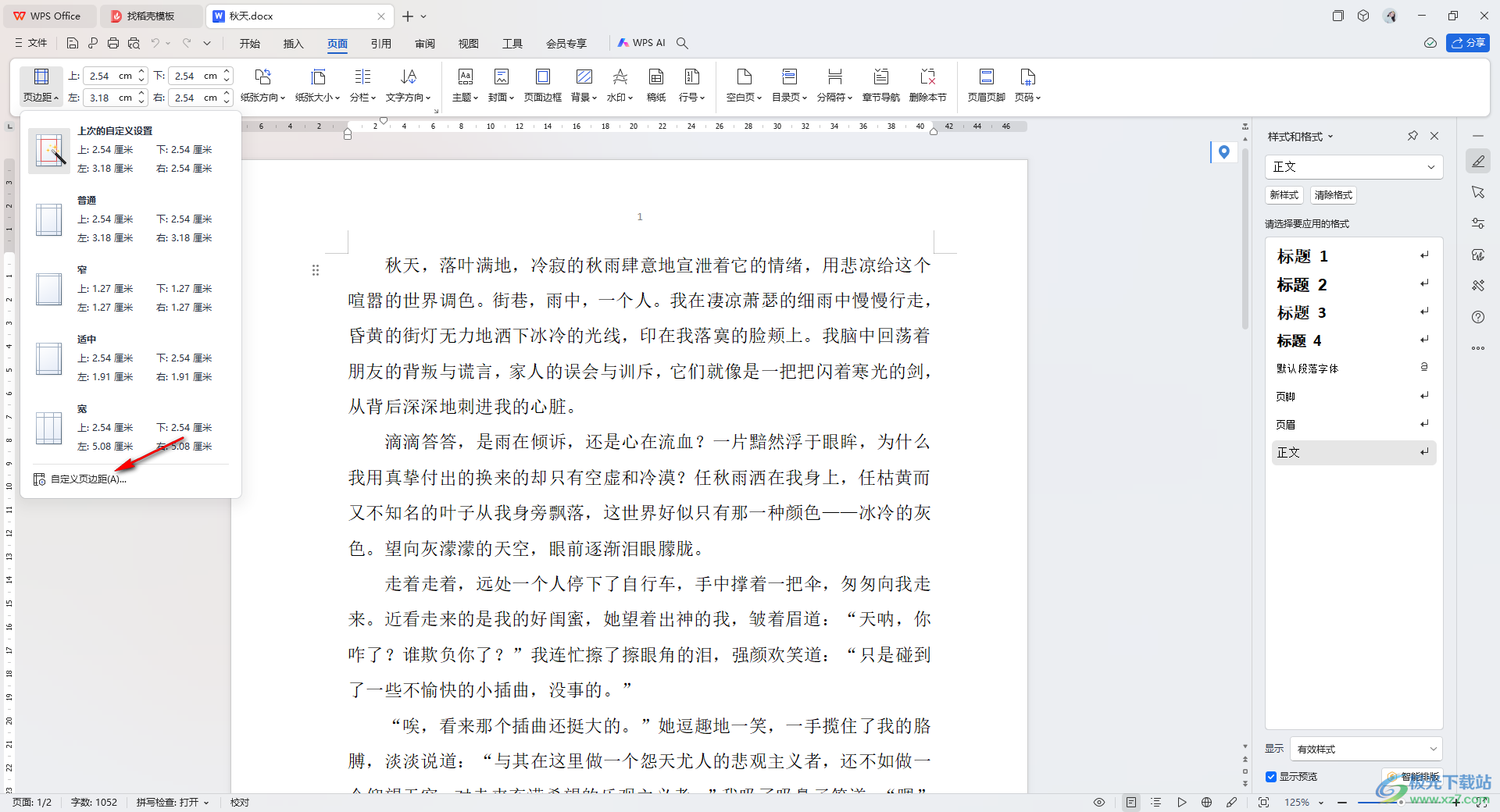
Task: Click the save icon in quick toolbar
Action: [73, 43]
